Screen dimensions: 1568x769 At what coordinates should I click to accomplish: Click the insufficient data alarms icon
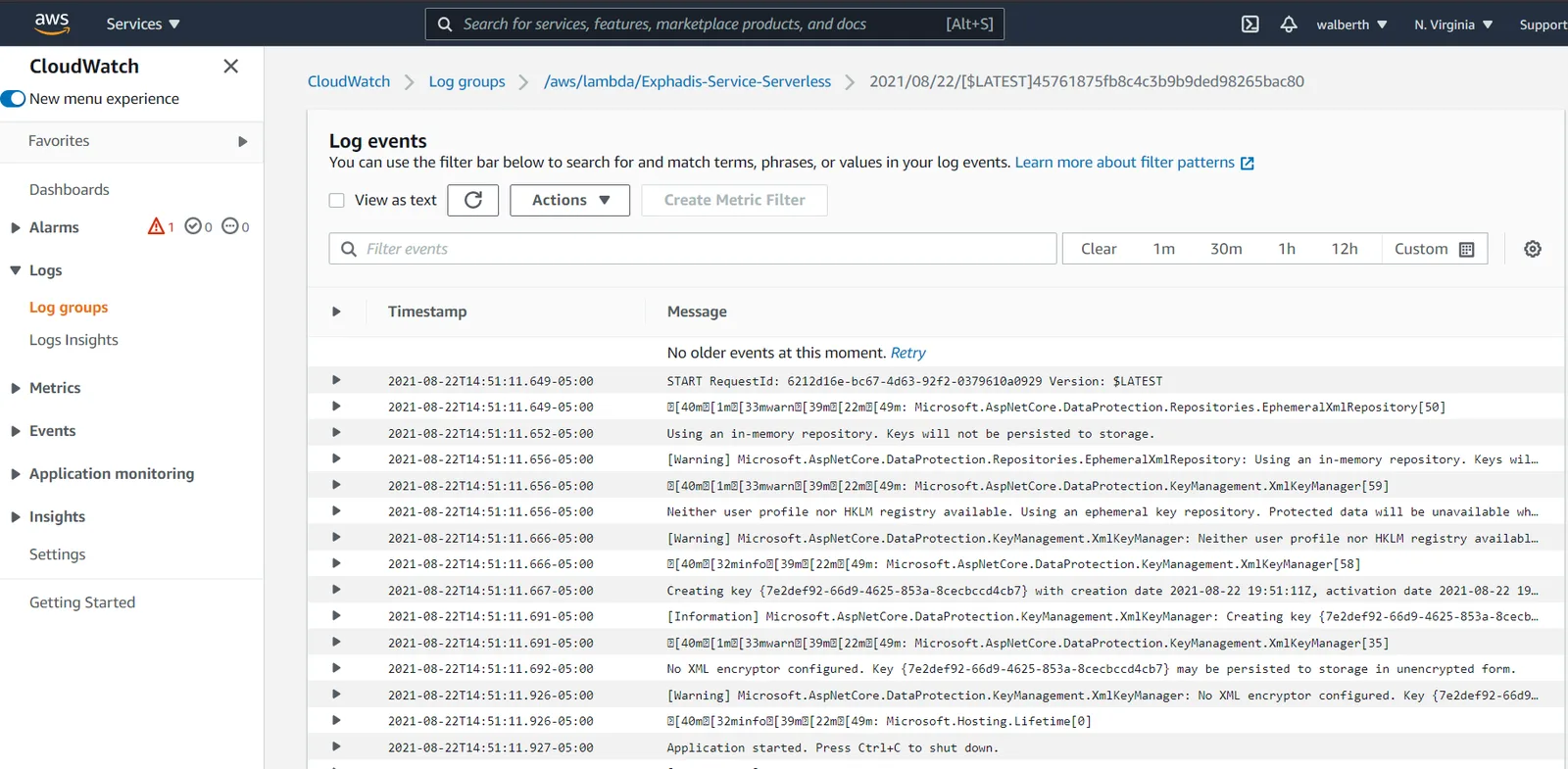230,226
